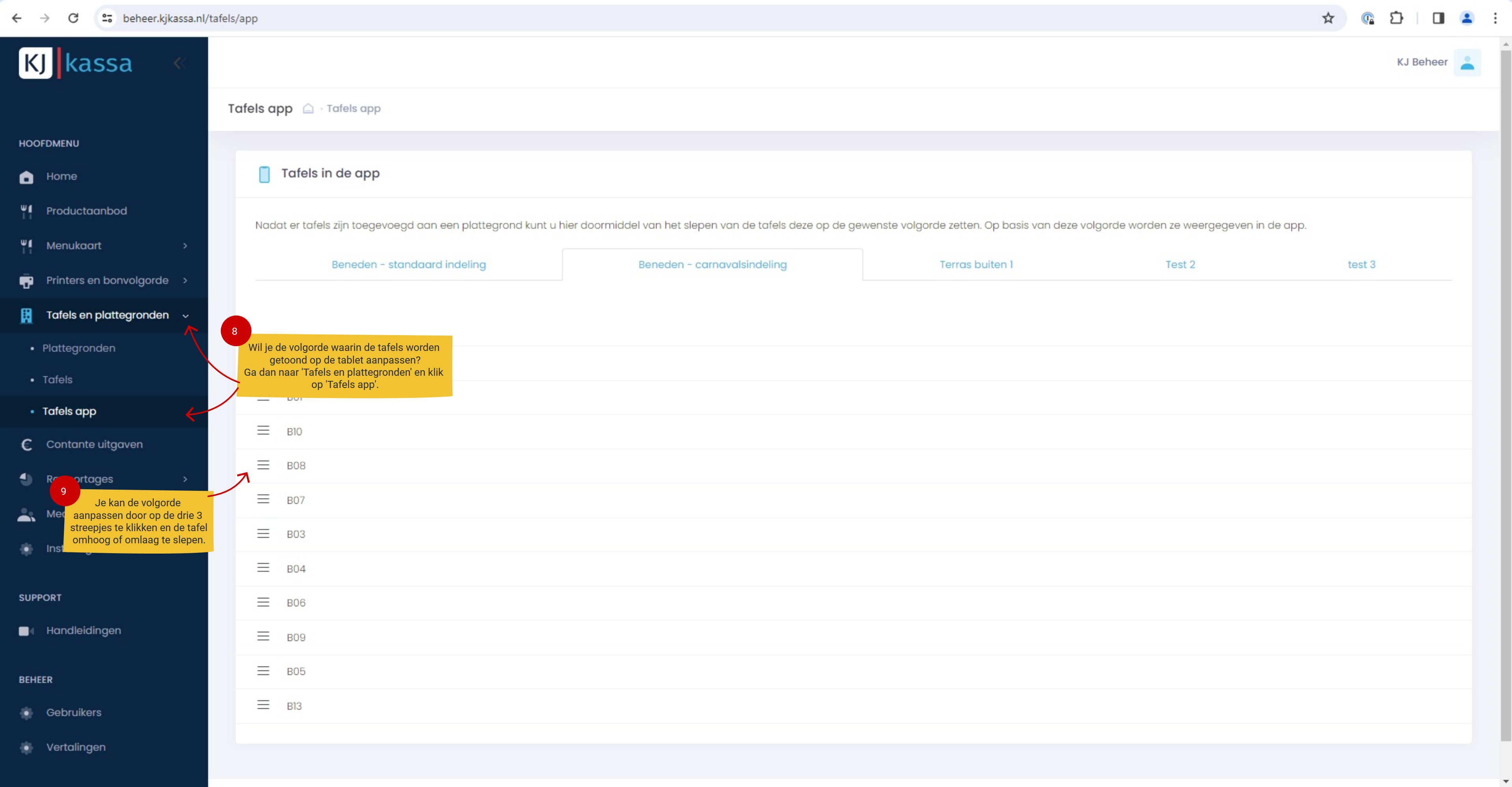Select the test 3 tab

(1361, 264)
